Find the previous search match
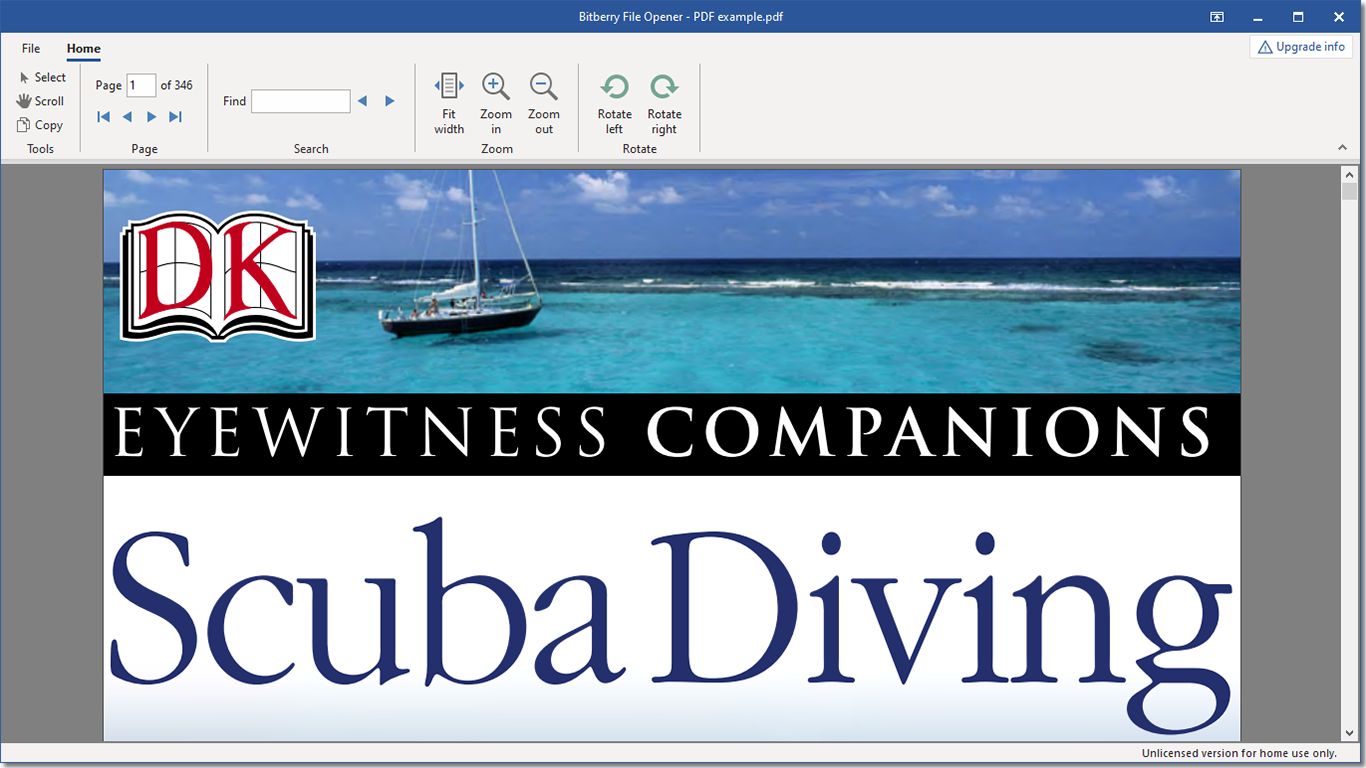This screenshot has width=1366, height=768. [x=362, y=101]
